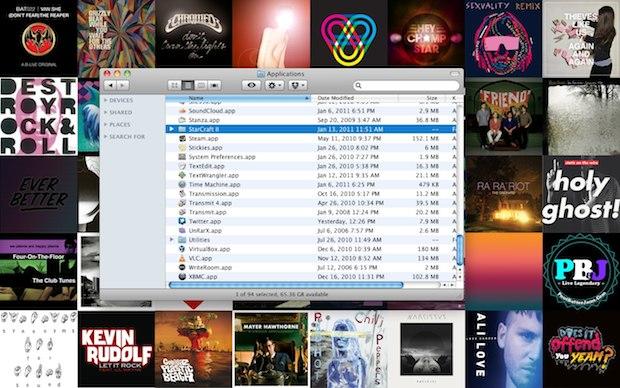620x388 pixels.
Task: Select the TextWrangler.app icon
Action: pyautogui.click(x=182, y=175)
